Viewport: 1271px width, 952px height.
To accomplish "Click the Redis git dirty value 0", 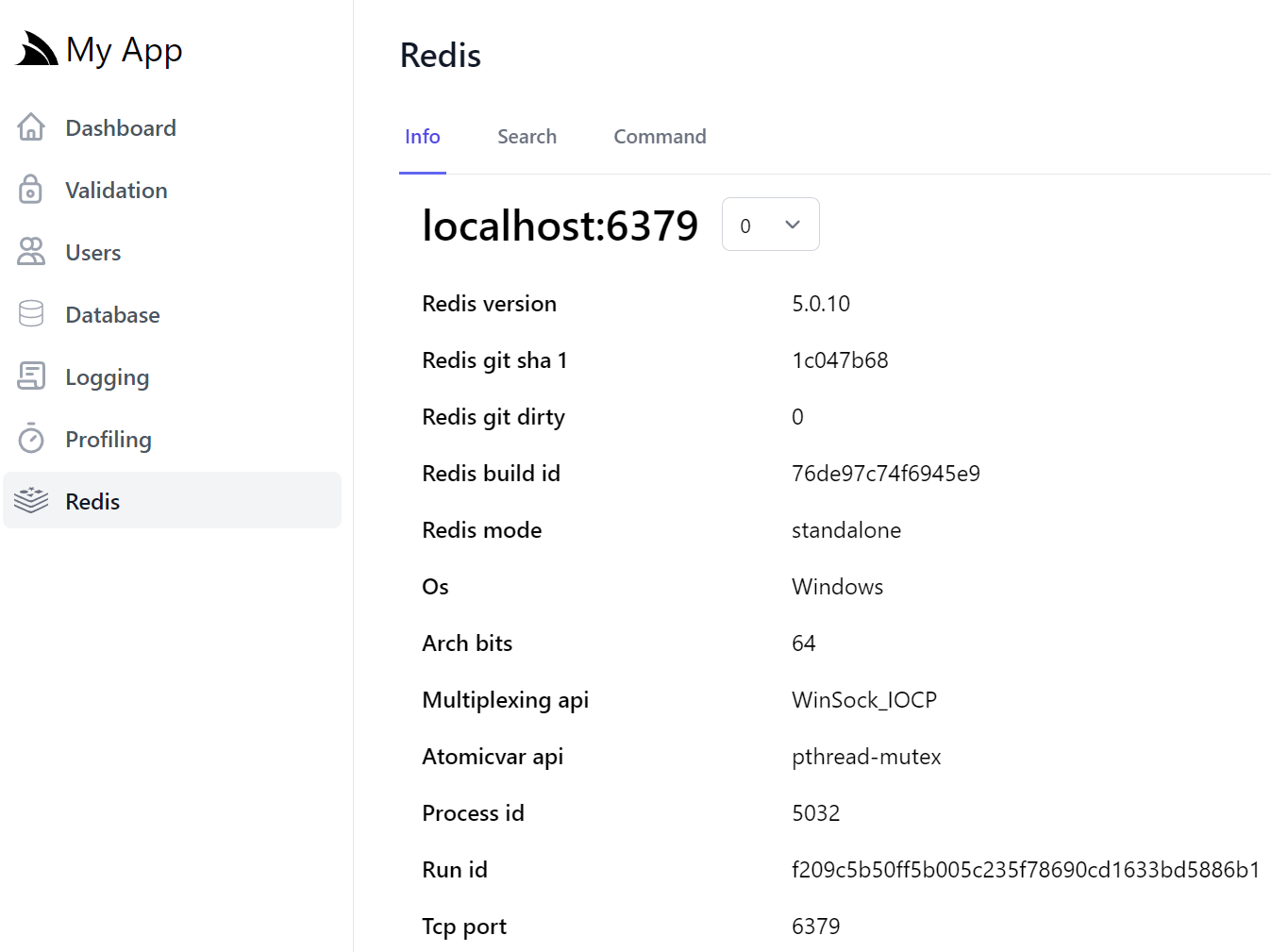I will pyautogui.click(x=797, y=417).
